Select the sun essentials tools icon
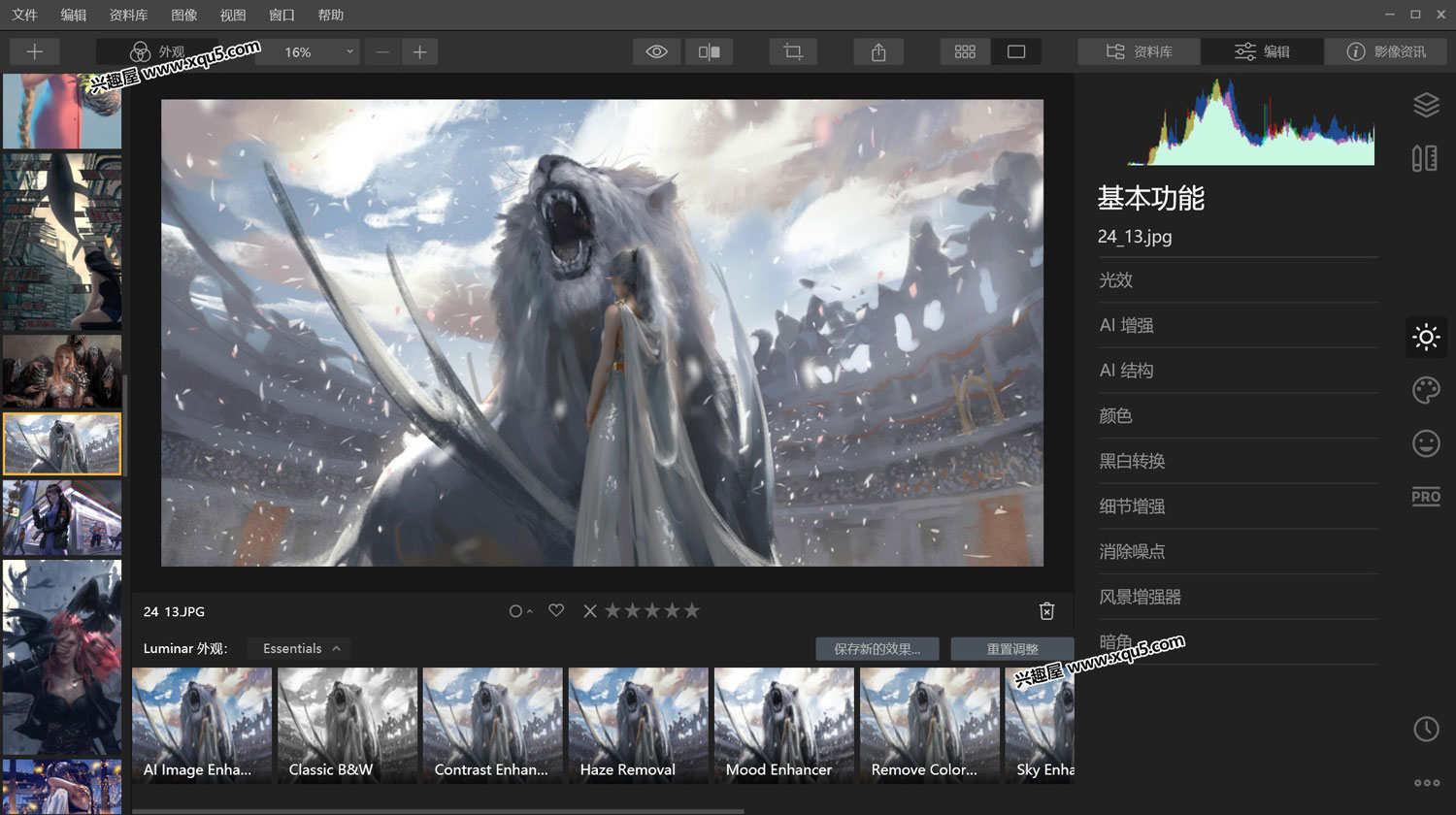Viewport: 1456px width, 815px height. tap(1426, 338)
